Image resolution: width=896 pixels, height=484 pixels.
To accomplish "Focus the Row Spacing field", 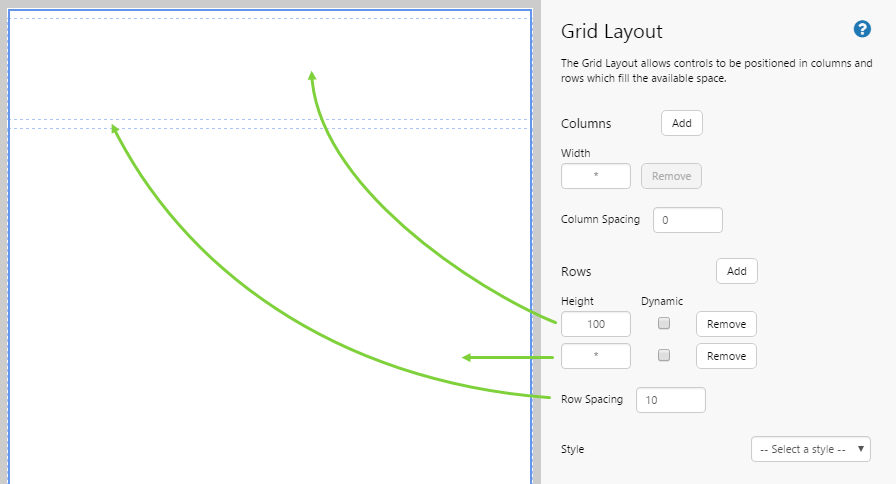I will tap(670, 400).
